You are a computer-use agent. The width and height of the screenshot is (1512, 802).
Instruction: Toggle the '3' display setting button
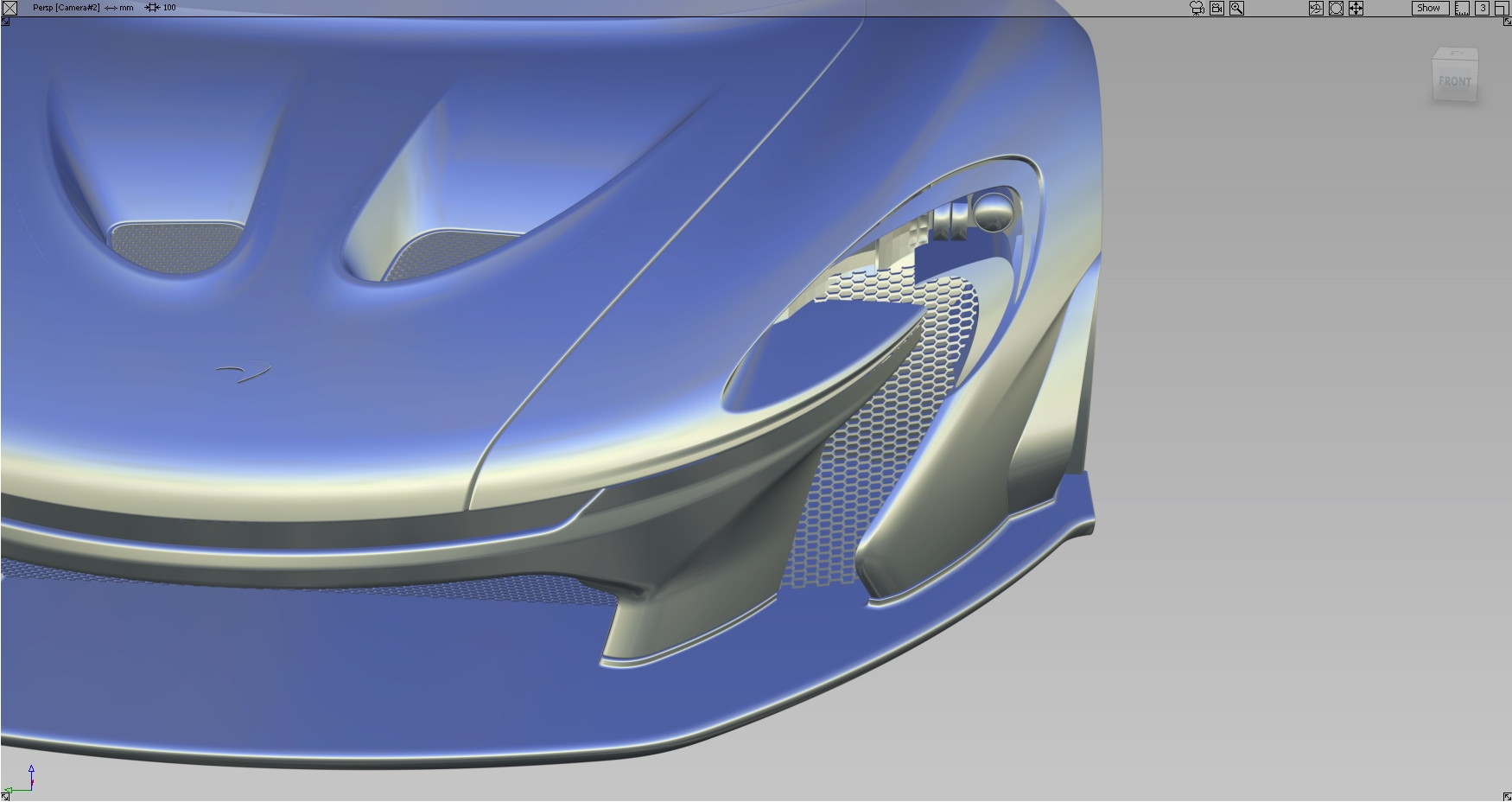tap(1483, 8)
